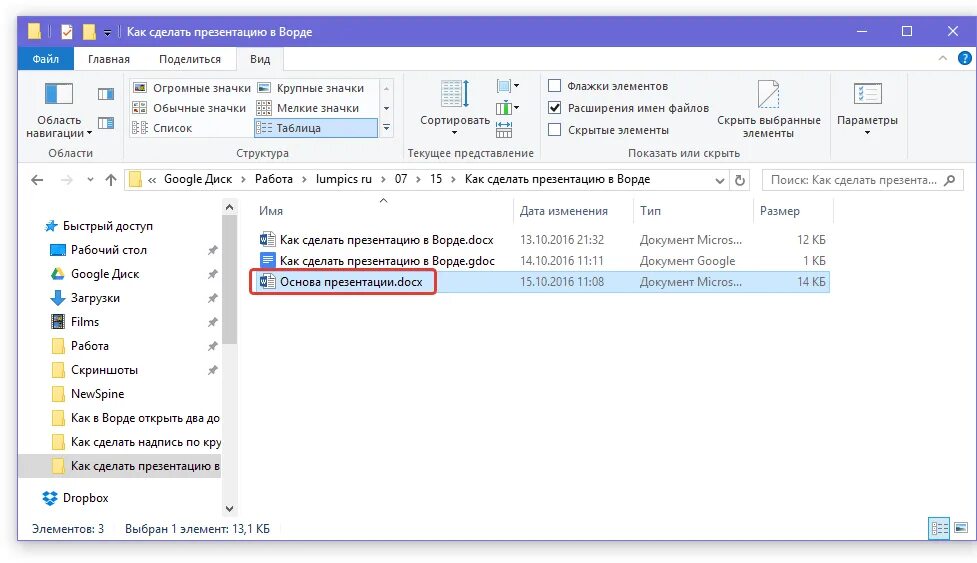Expand the layout gallery more arrow
Viewport: 977px width, 563px height.
386,128
